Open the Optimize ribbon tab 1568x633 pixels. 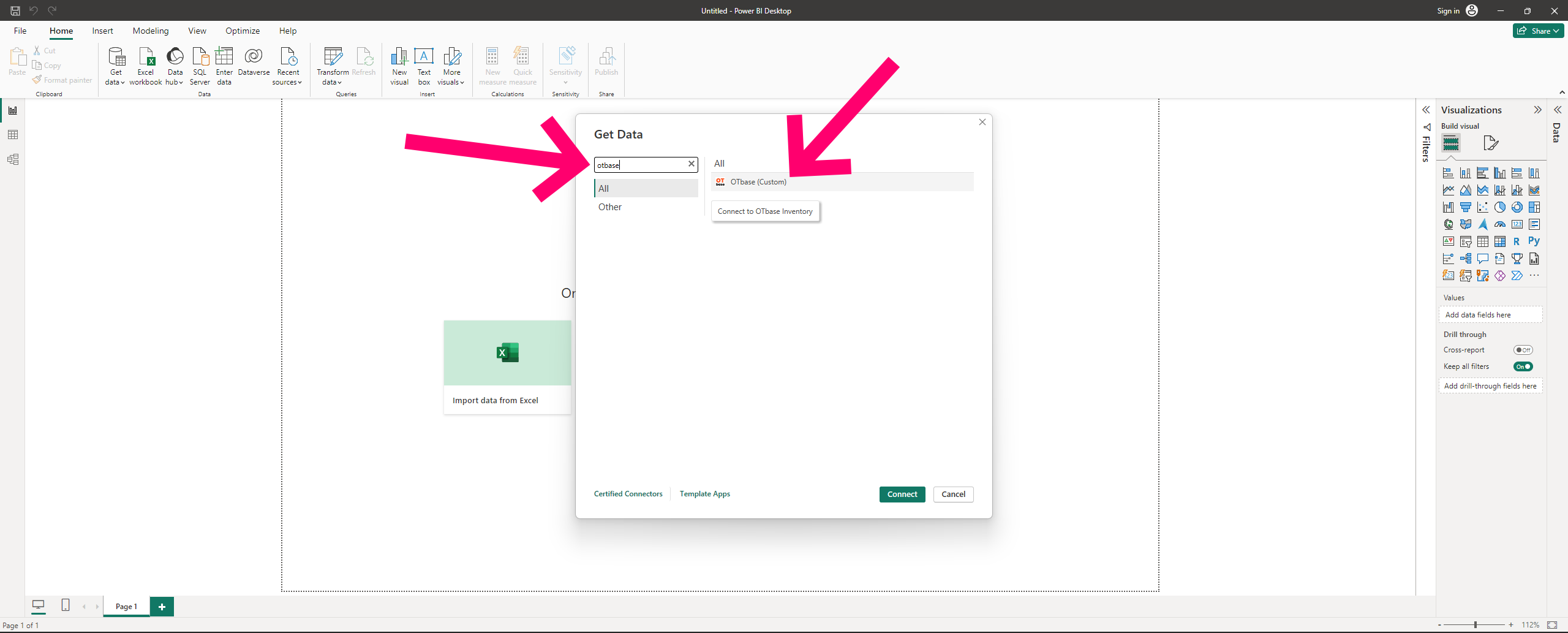tap(243, 31)
